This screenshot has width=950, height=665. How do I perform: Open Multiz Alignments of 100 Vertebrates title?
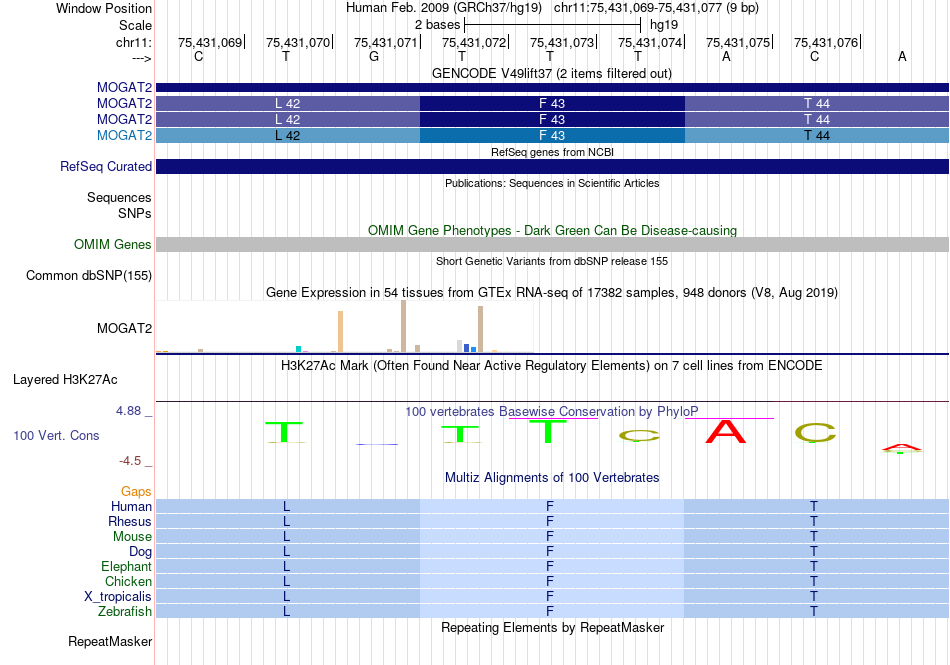pos(552,477)
